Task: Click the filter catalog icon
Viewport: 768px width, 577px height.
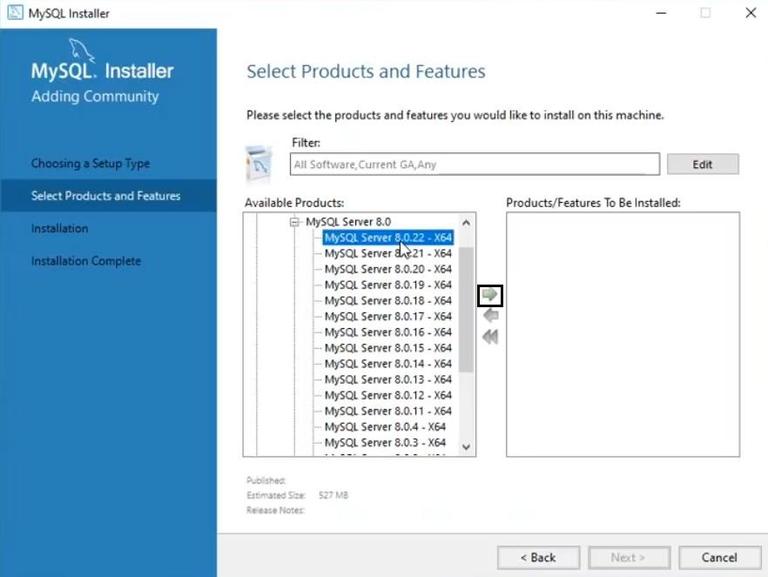Action: [x=259, y=164]
